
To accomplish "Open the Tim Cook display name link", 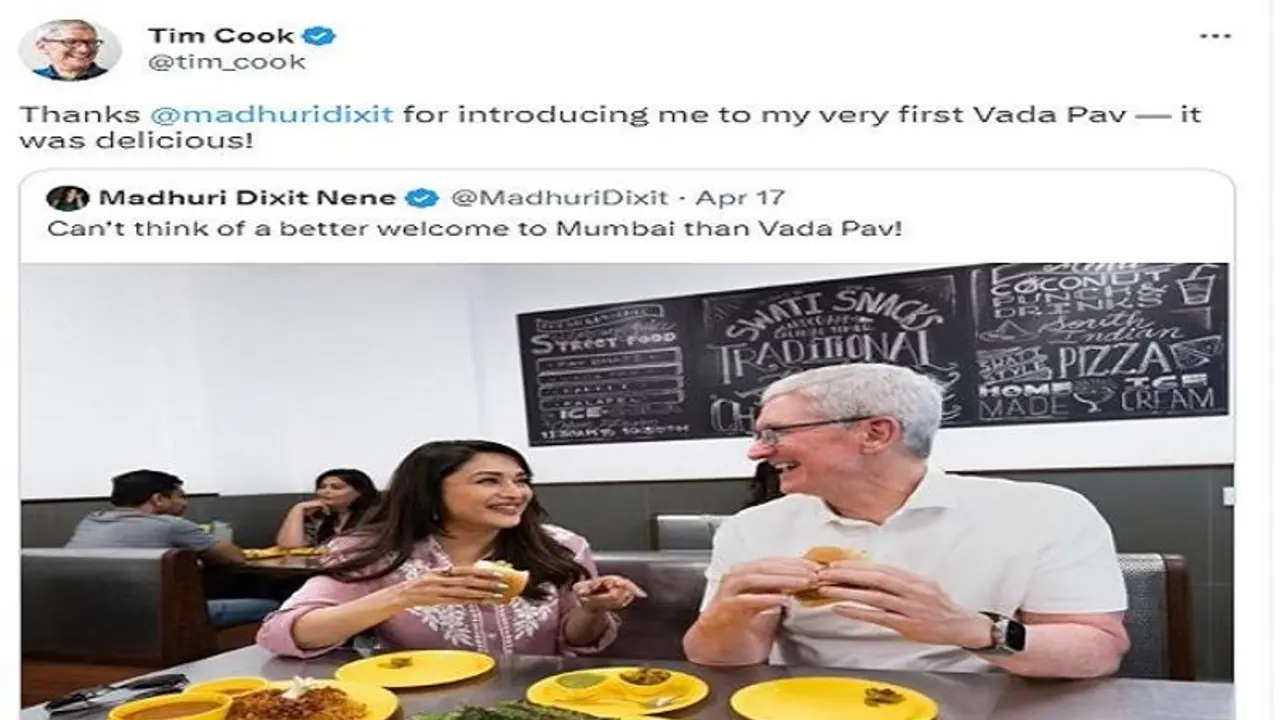I will [221, 36].
